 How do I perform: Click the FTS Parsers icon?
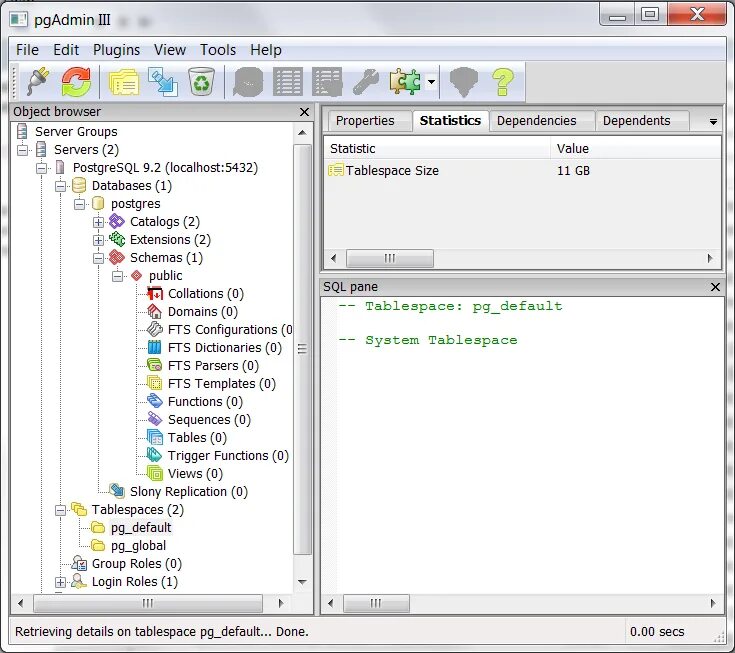tap(155, 366)
